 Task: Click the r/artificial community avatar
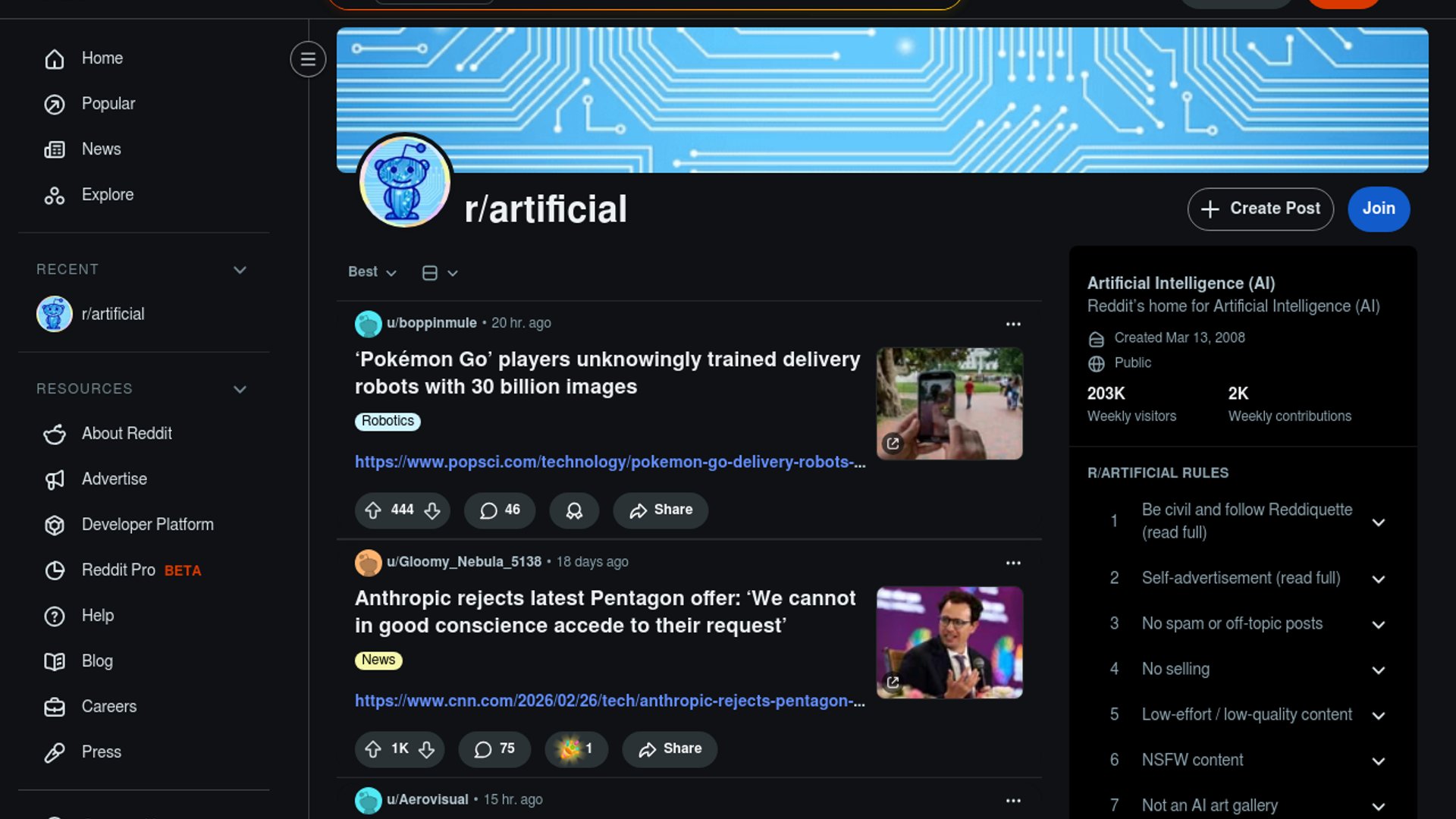coord(404,182)
